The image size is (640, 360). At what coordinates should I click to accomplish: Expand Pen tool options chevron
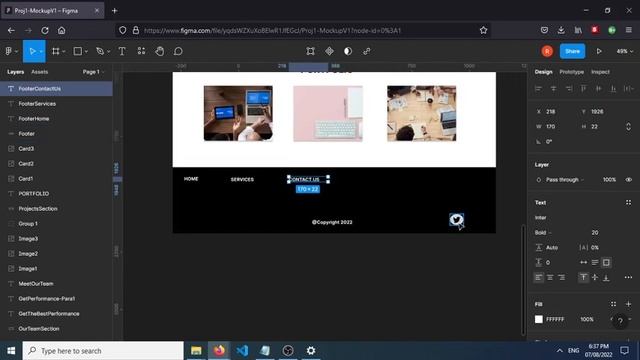pos(109,52)
